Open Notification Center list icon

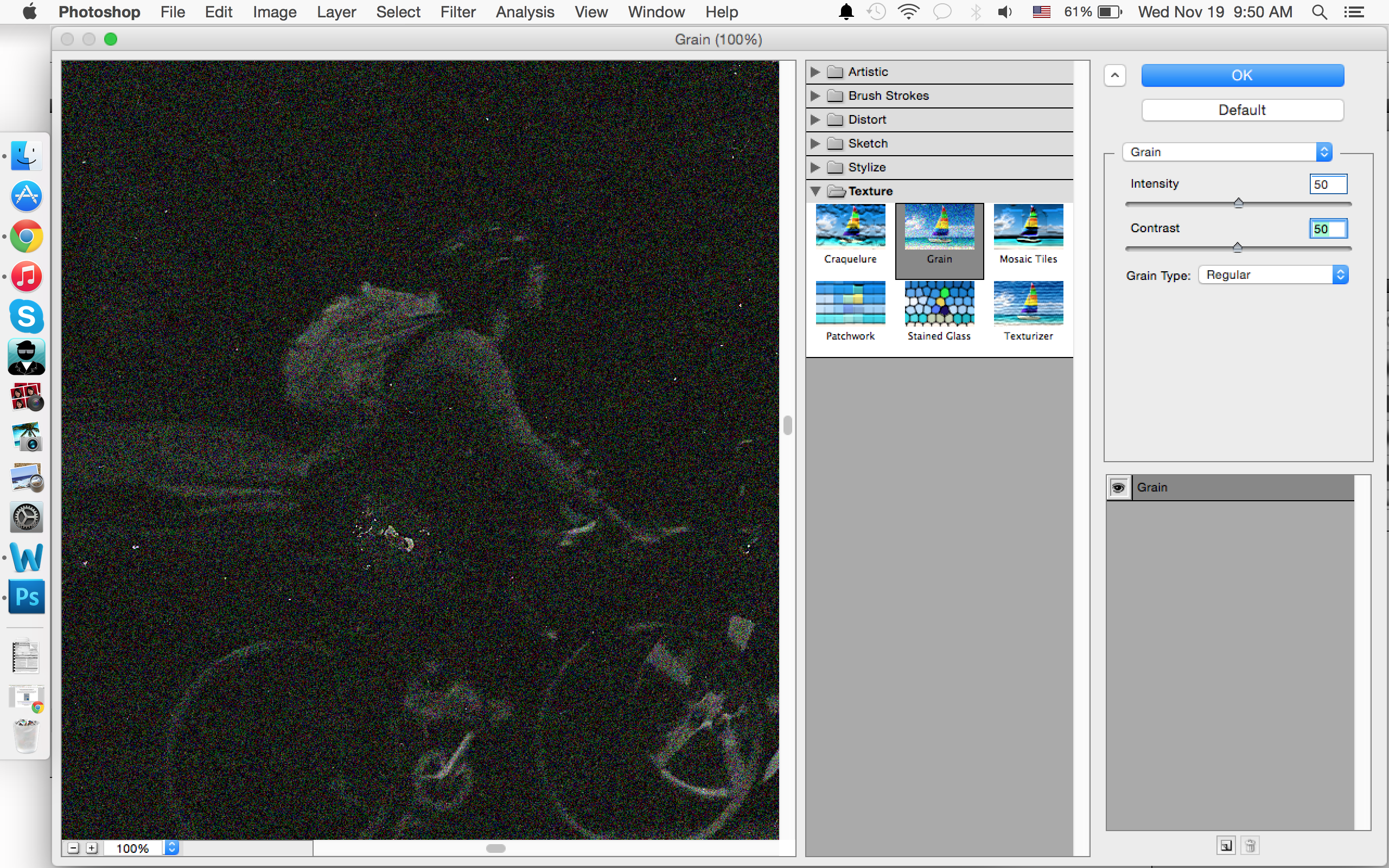click(1354, 12)
